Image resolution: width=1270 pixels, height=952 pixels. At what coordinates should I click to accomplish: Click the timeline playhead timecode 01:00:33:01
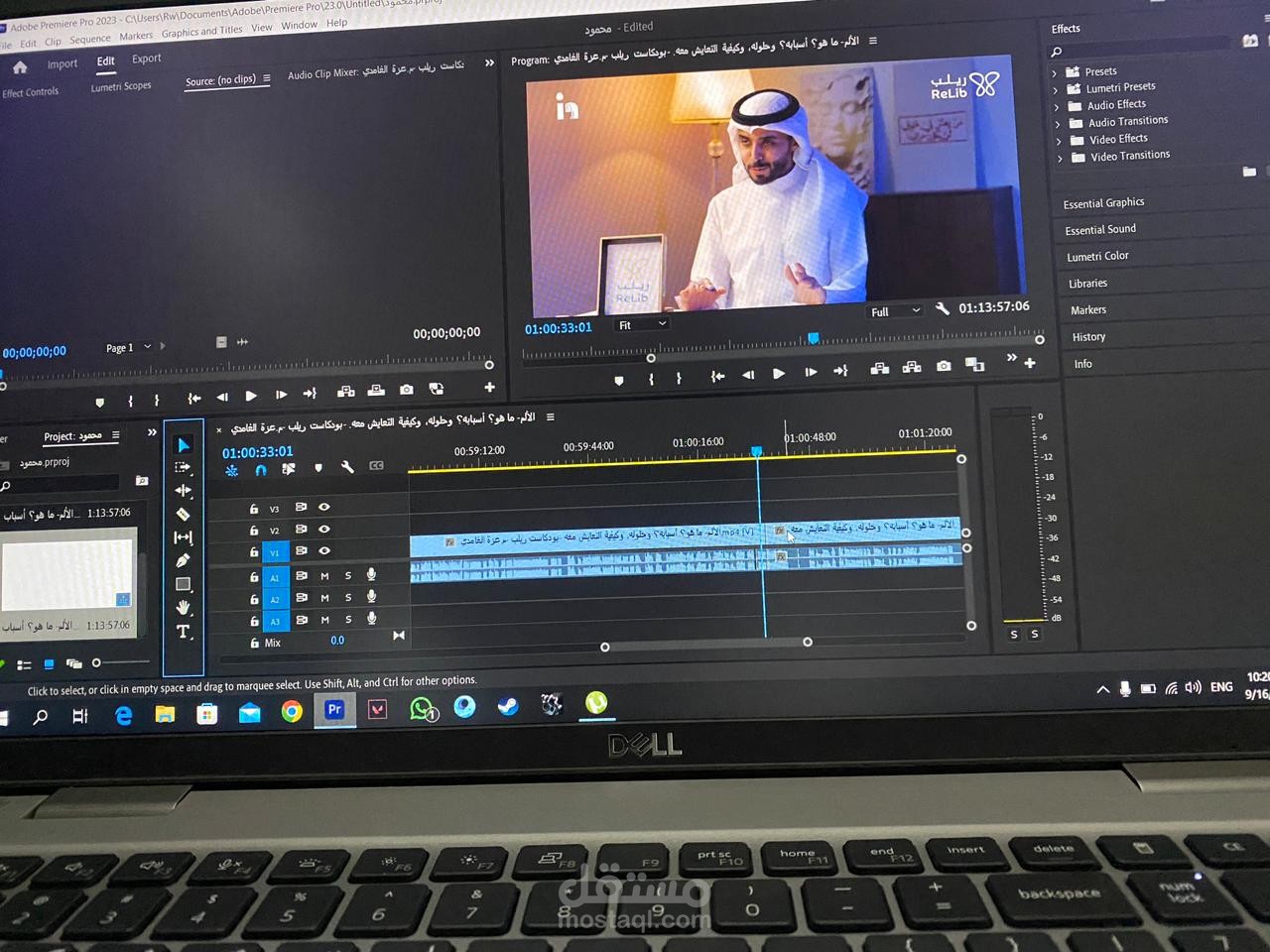[258, 451]
